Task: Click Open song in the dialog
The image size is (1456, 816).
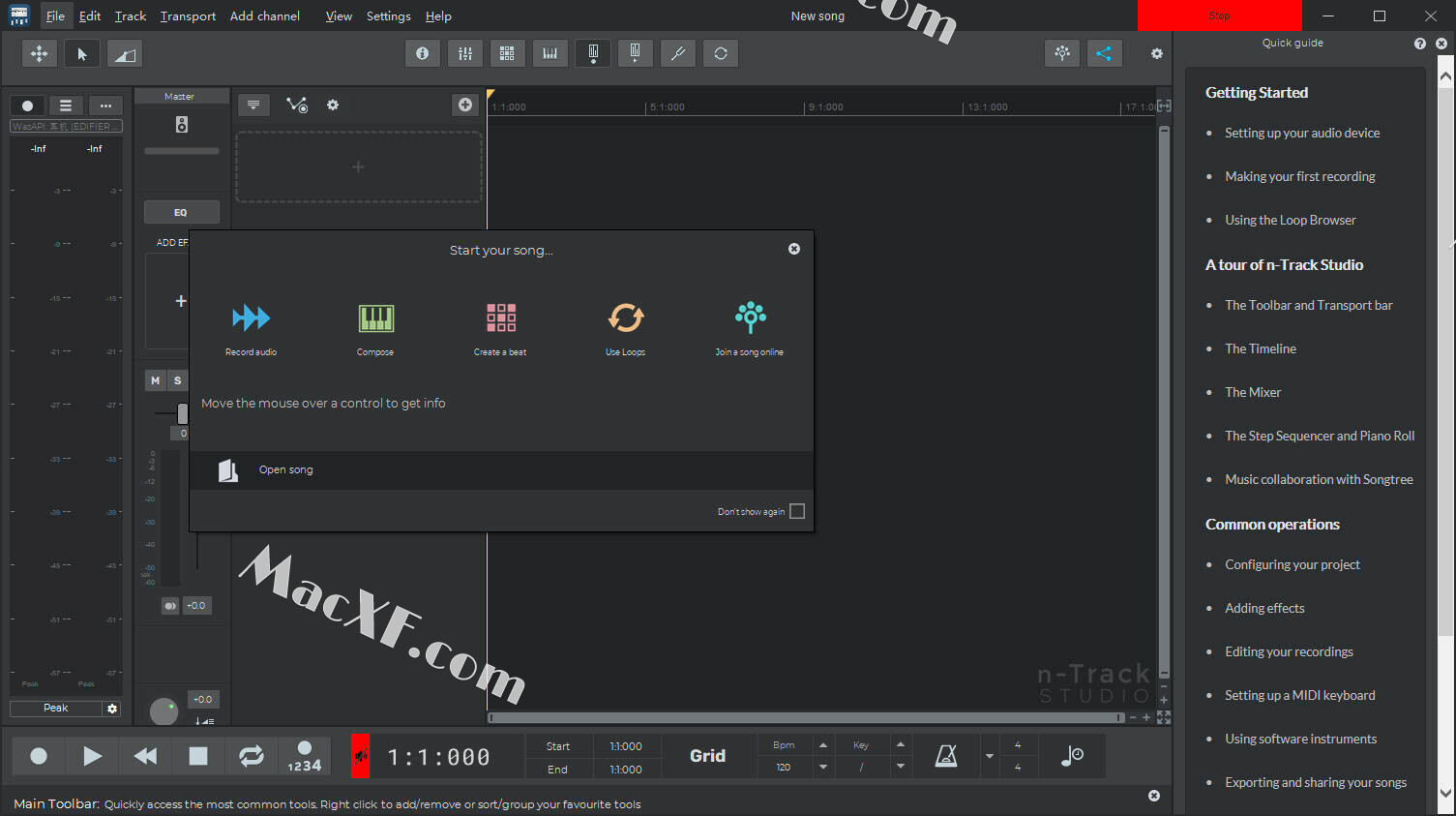Action: [x=285, y=469]
